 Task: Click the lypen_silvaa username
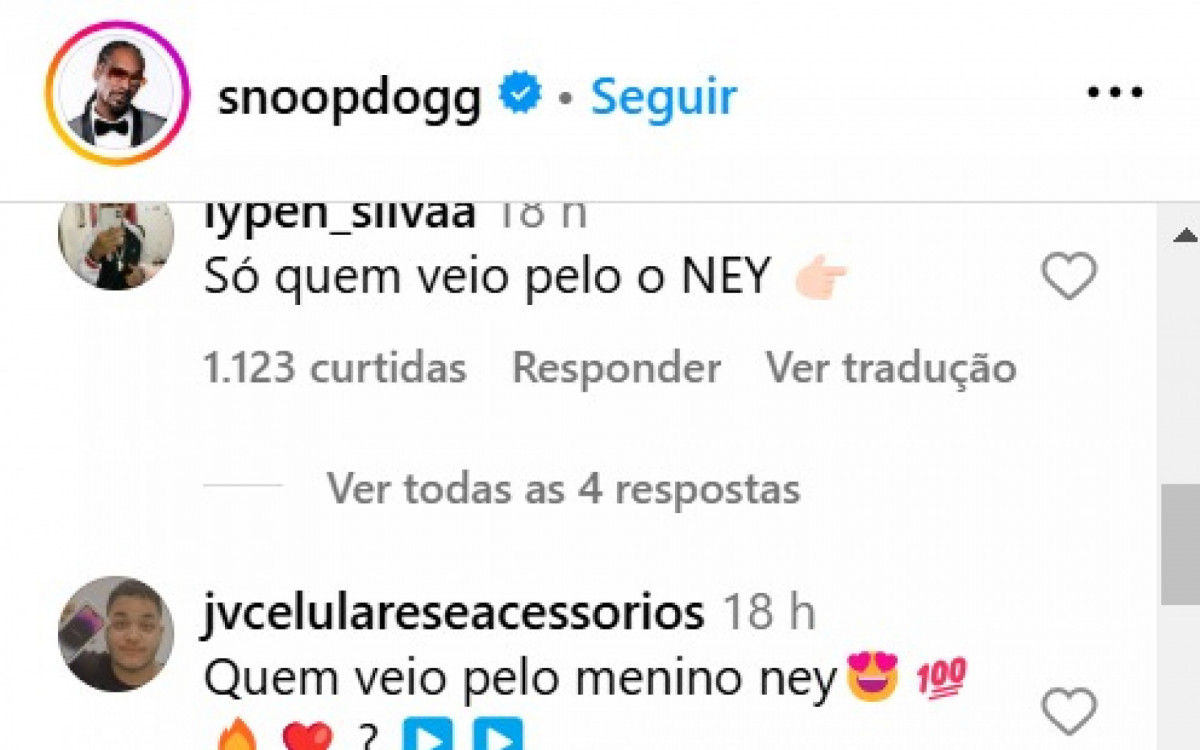pos(340,215)
